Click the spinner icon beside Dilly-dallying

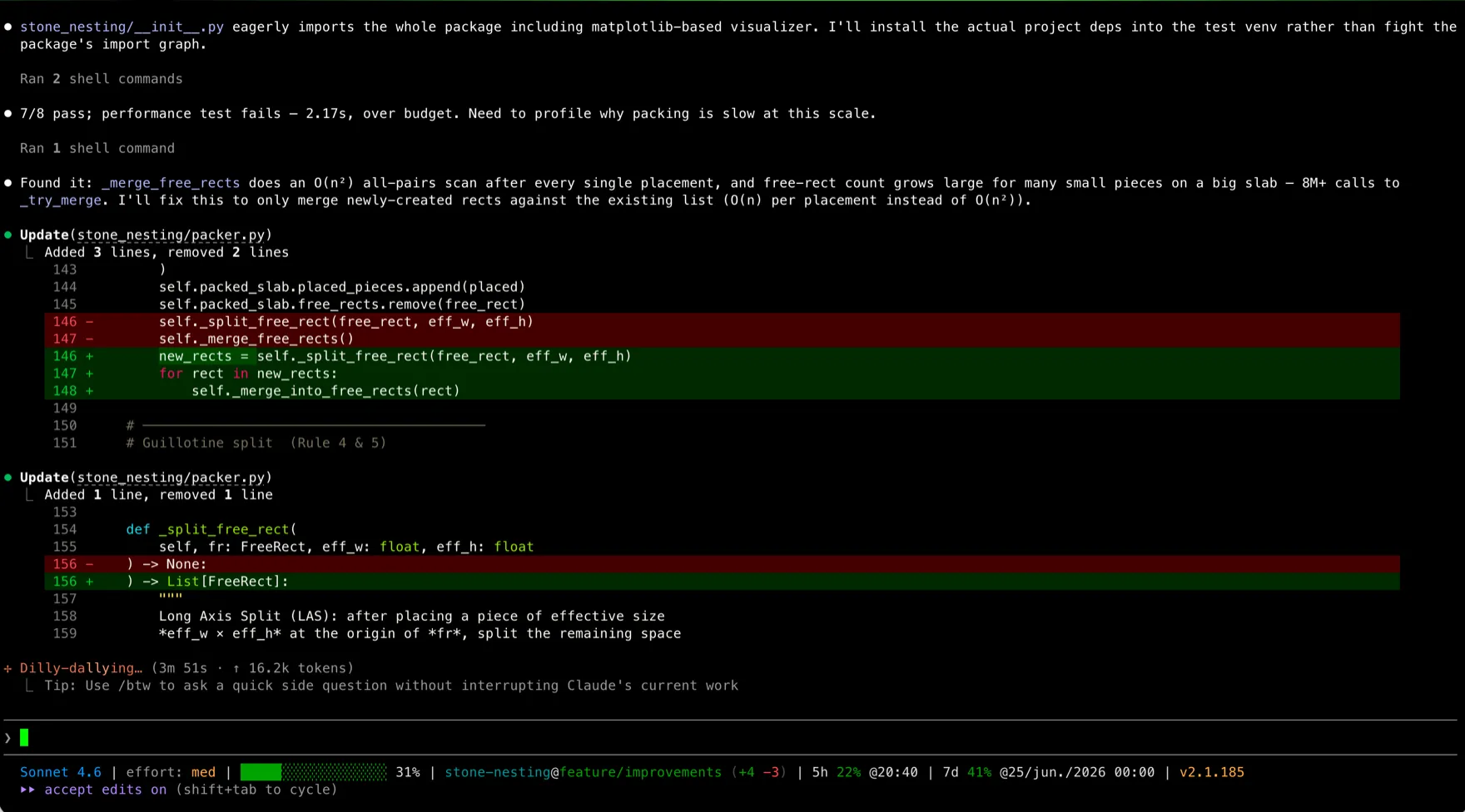click(x=8, y=668)
